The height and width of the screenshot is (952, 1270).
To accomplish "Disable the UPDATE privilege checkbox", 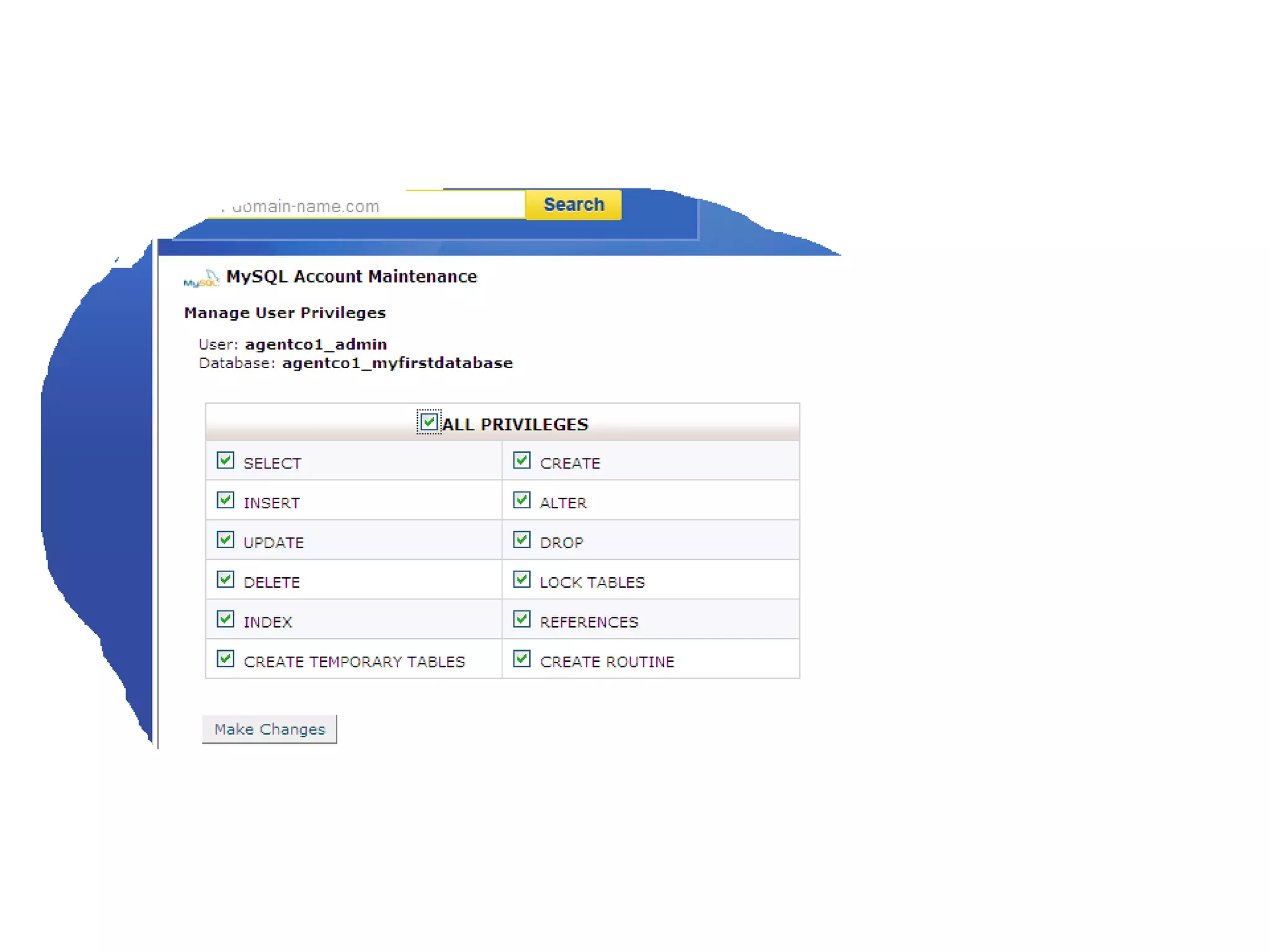I will pos(226,540).
